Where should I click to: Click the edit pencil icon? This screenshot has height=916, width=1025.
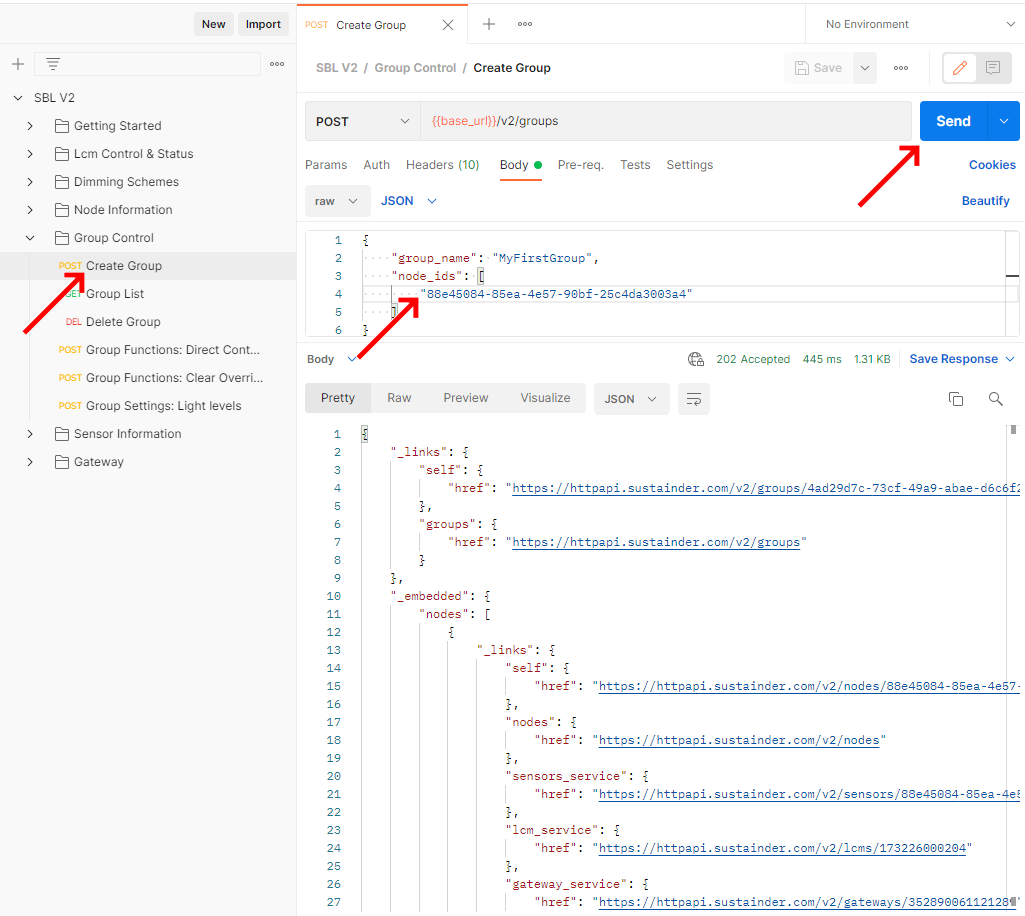click(x=960, y=68)
